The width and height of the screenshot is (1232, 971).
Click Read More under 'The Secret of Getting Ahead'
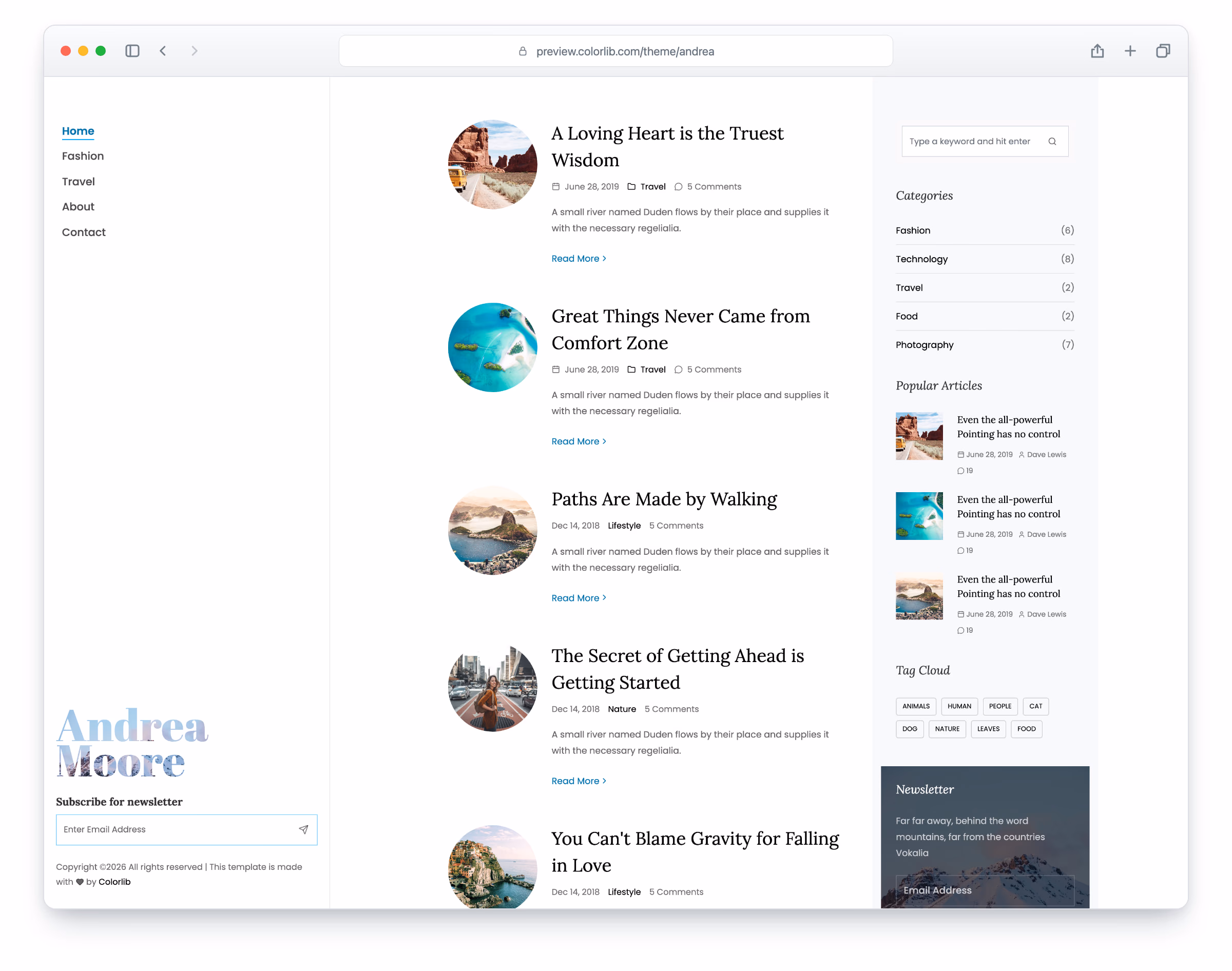pyautogui.click(x=579, y=781)
